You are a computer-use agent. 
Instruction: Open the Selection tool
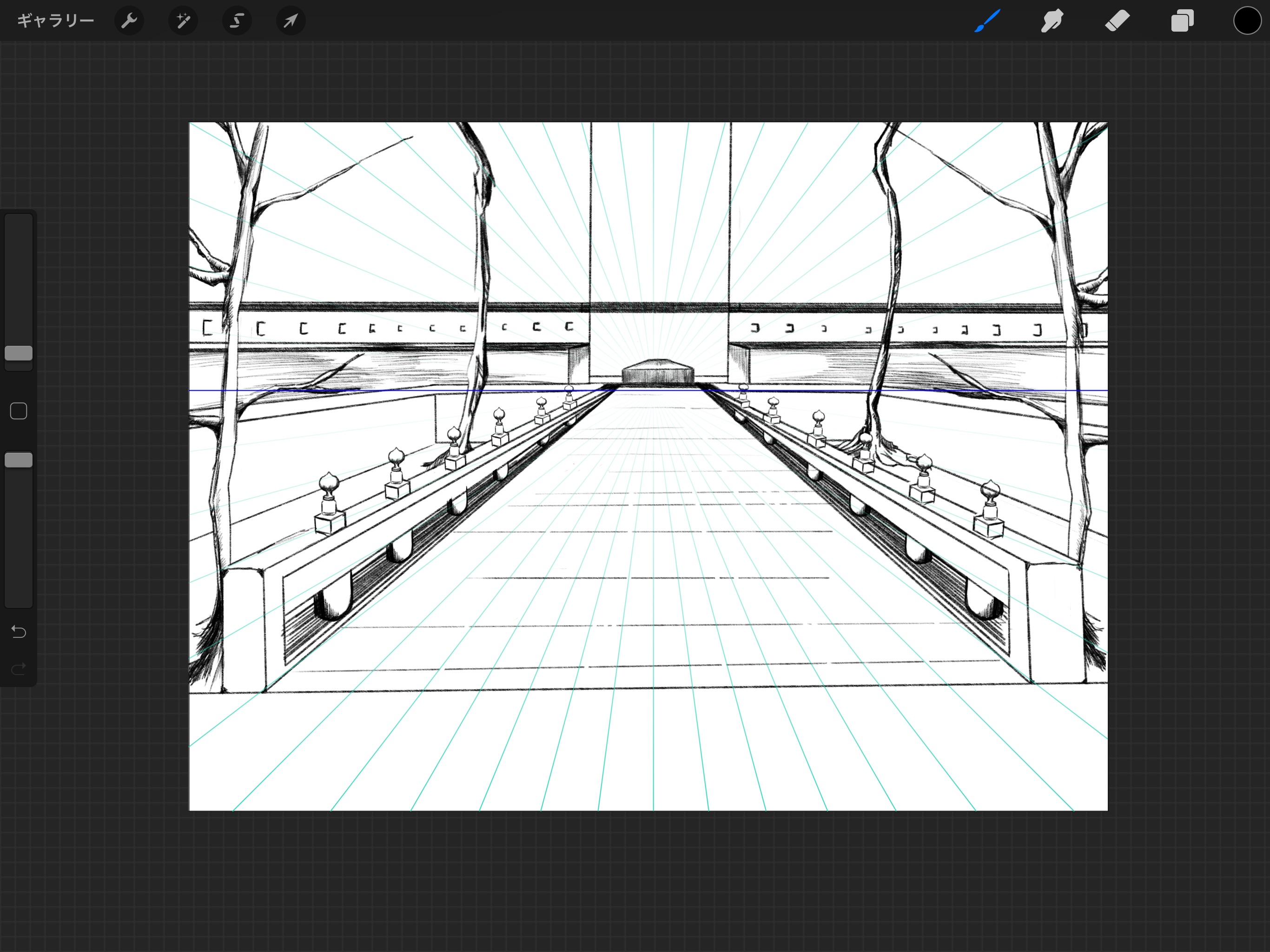tap(237, 20)
